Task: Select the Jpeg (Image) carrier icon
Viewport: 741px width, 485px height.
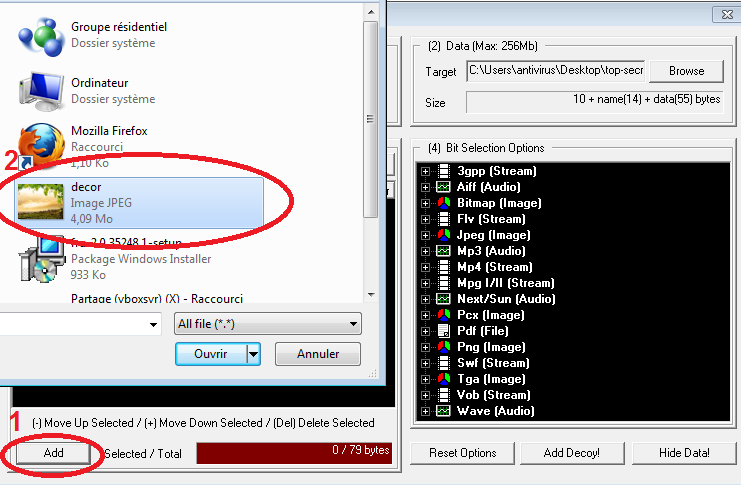Action: pos(443,235)
